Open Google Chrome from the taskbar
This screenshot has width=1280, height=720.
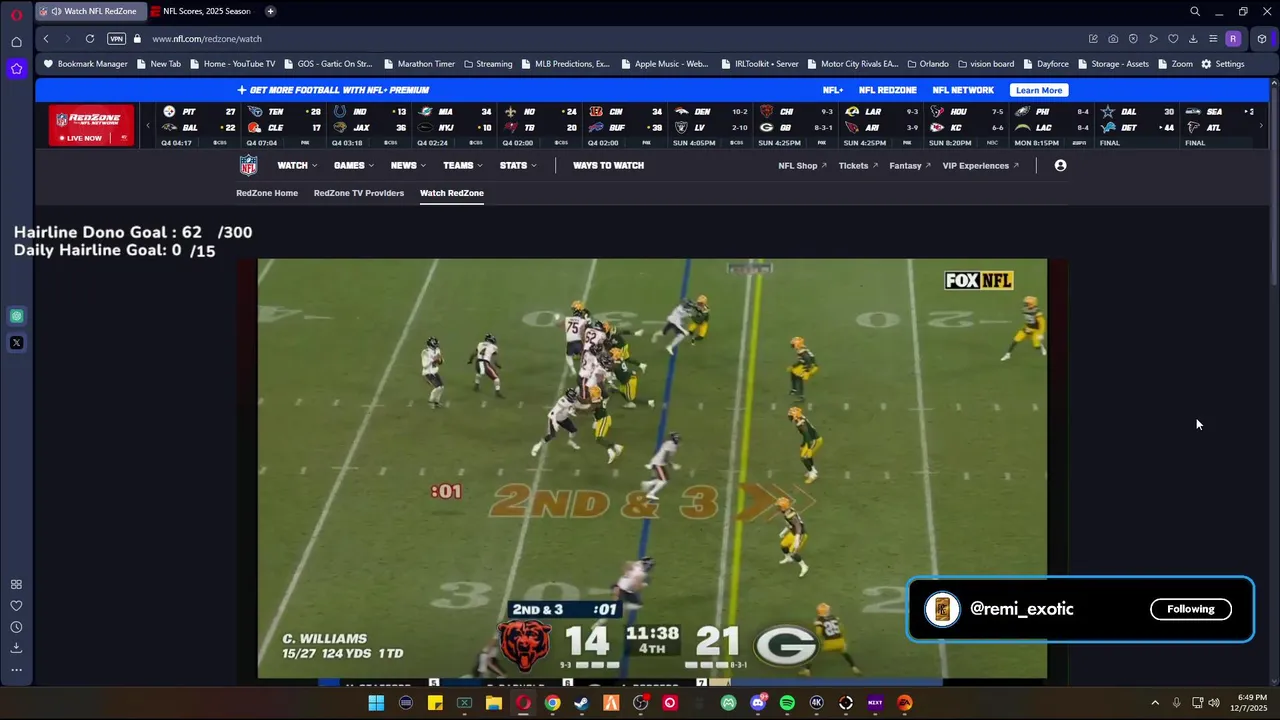(552, 703)
